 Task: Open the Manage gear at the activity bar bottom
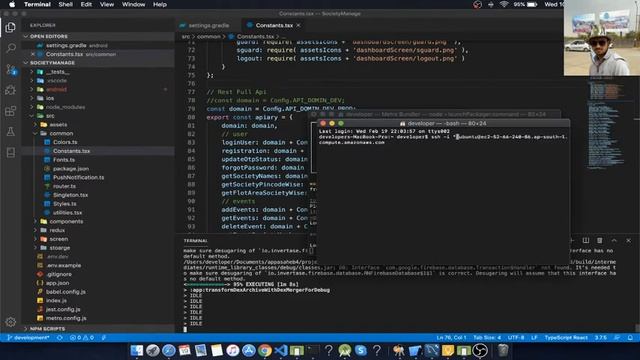(x=11, y=322)
